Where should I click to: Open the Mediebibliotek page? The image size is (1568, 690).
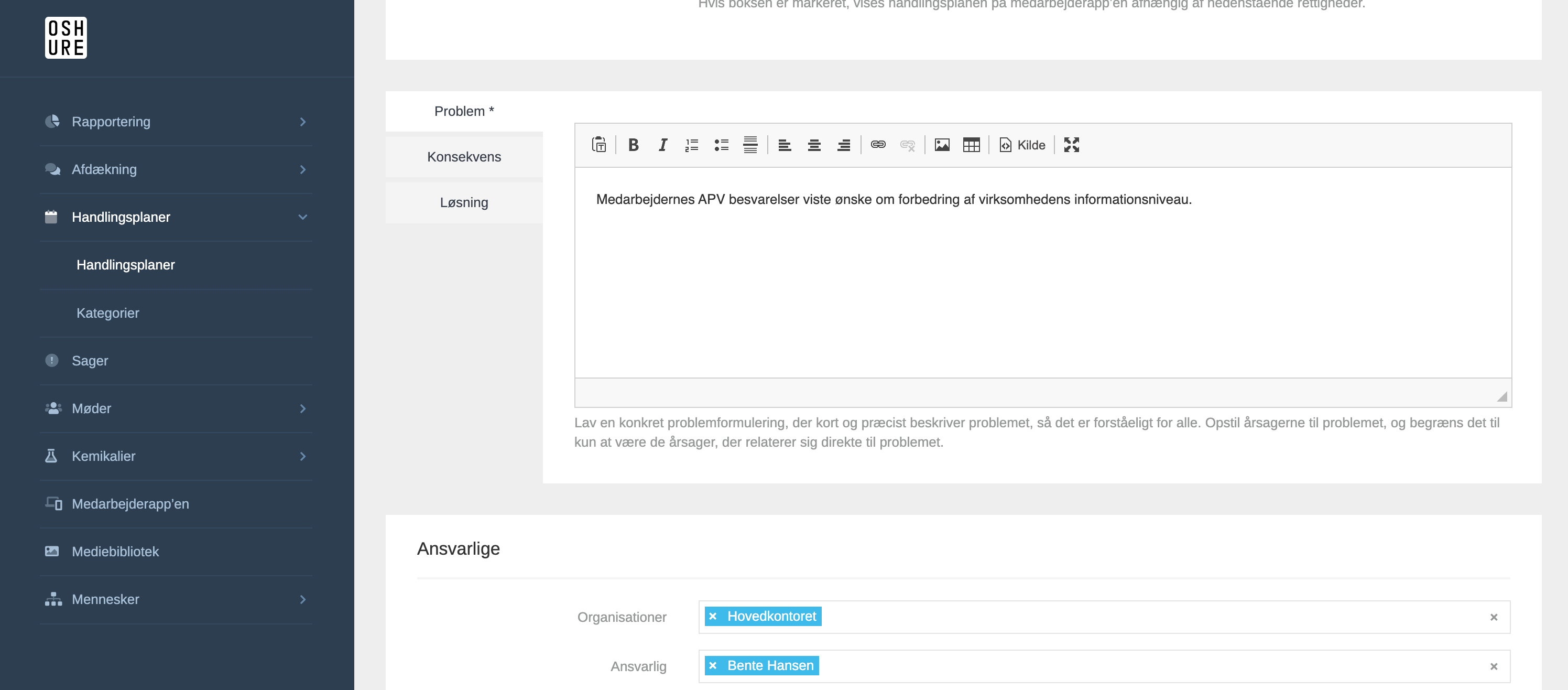(115, 552)
